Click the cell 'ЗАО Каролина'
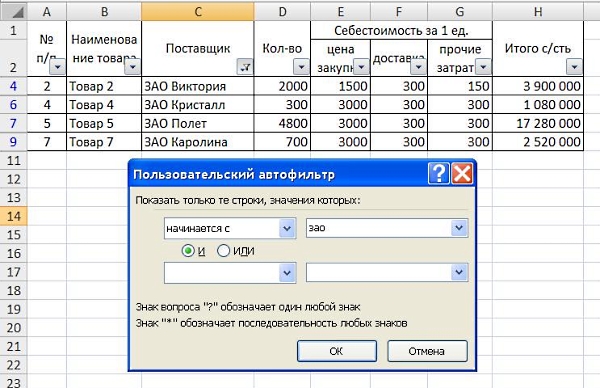The height and width of the screenshot is (388, 600). click(x=197, y=142)
